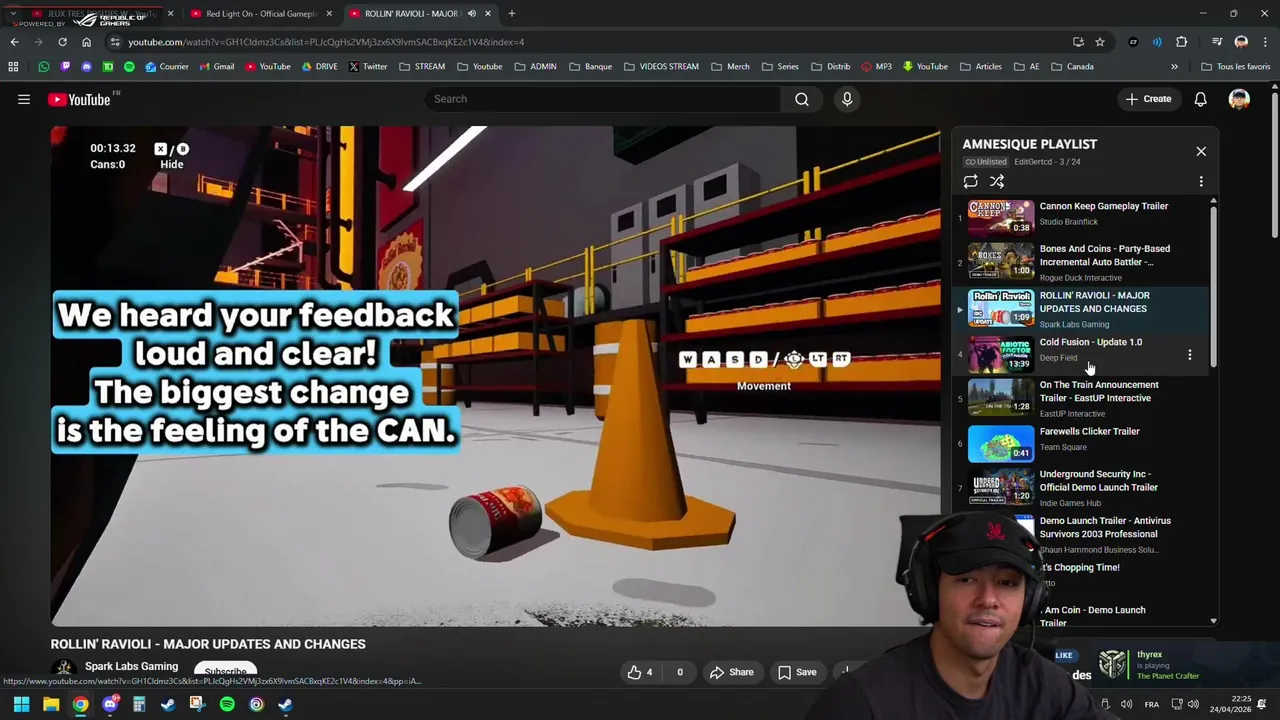Dislike the Rollin' Ravioli video

(x=680, y=672)
